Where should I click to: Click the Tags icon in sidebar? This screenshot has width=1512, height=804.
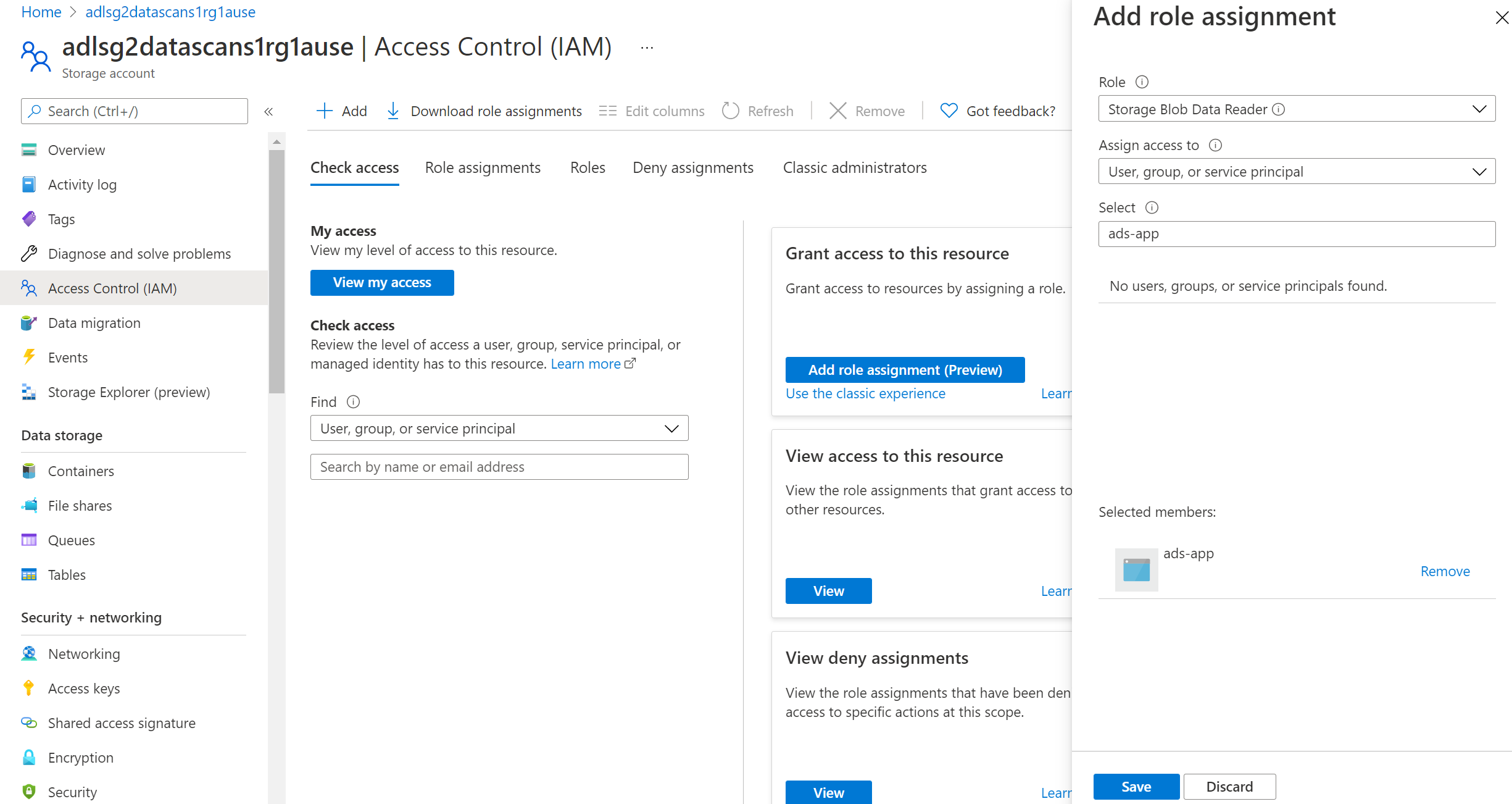(30, 219)
